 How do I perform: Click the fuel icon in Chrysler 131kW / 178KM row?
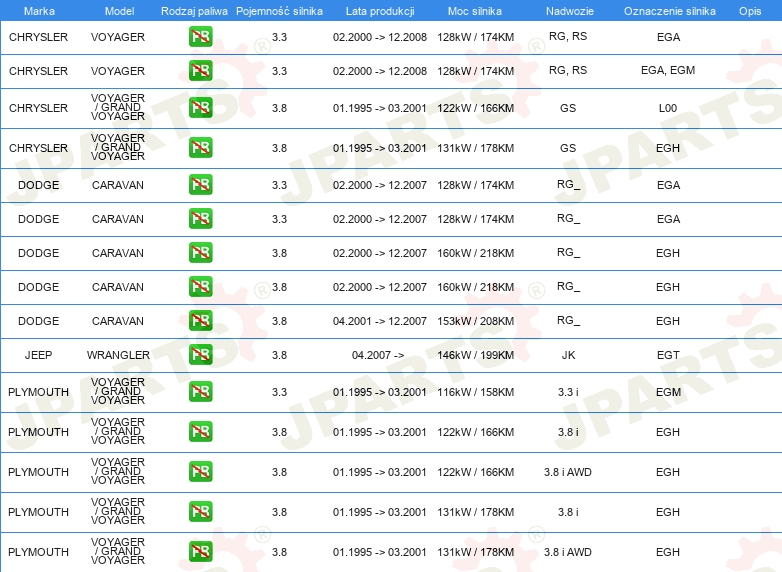(x=200, y=148)
